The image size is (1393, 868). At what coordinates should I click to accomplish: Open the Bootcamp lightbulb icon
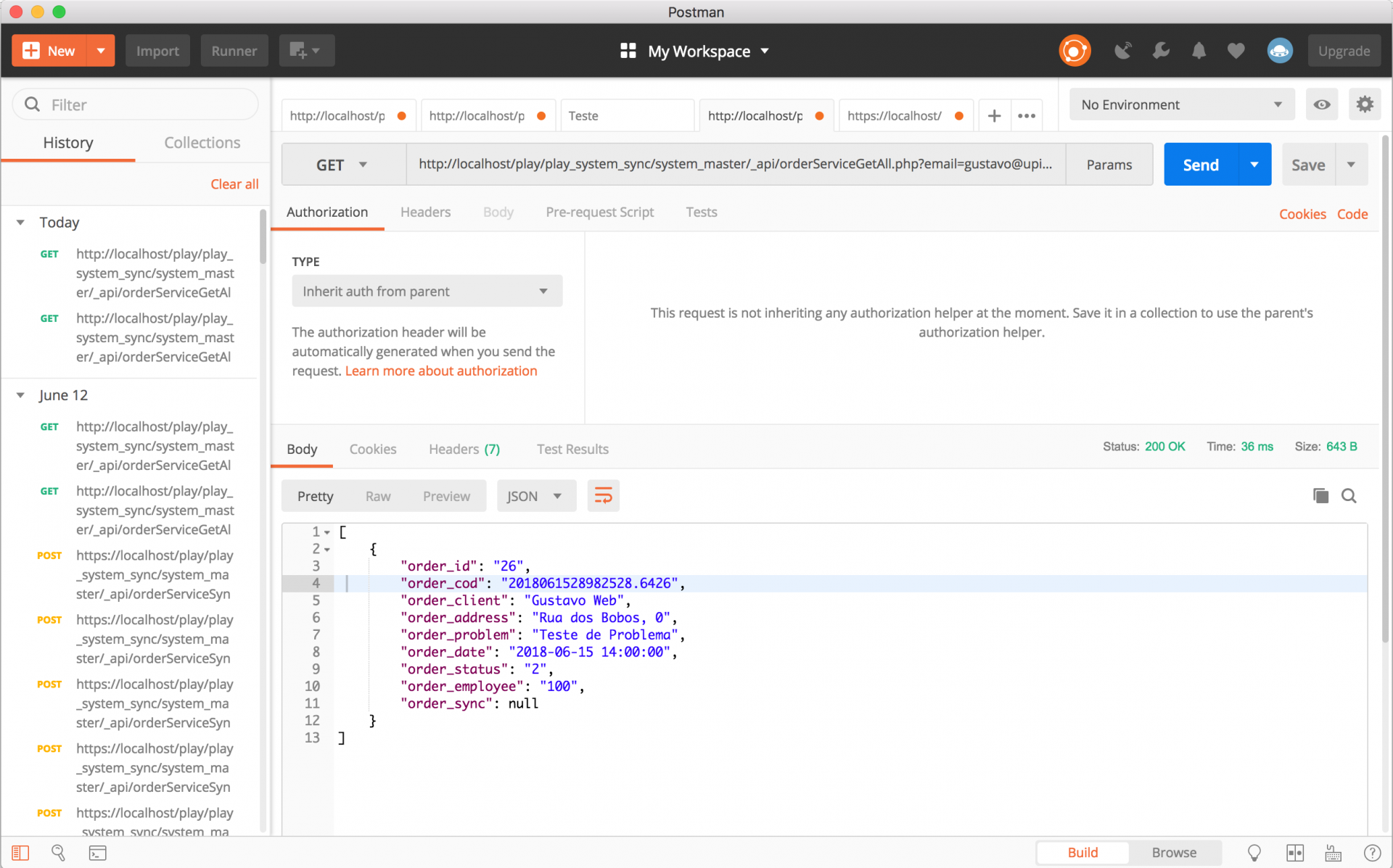(1254, 853)
